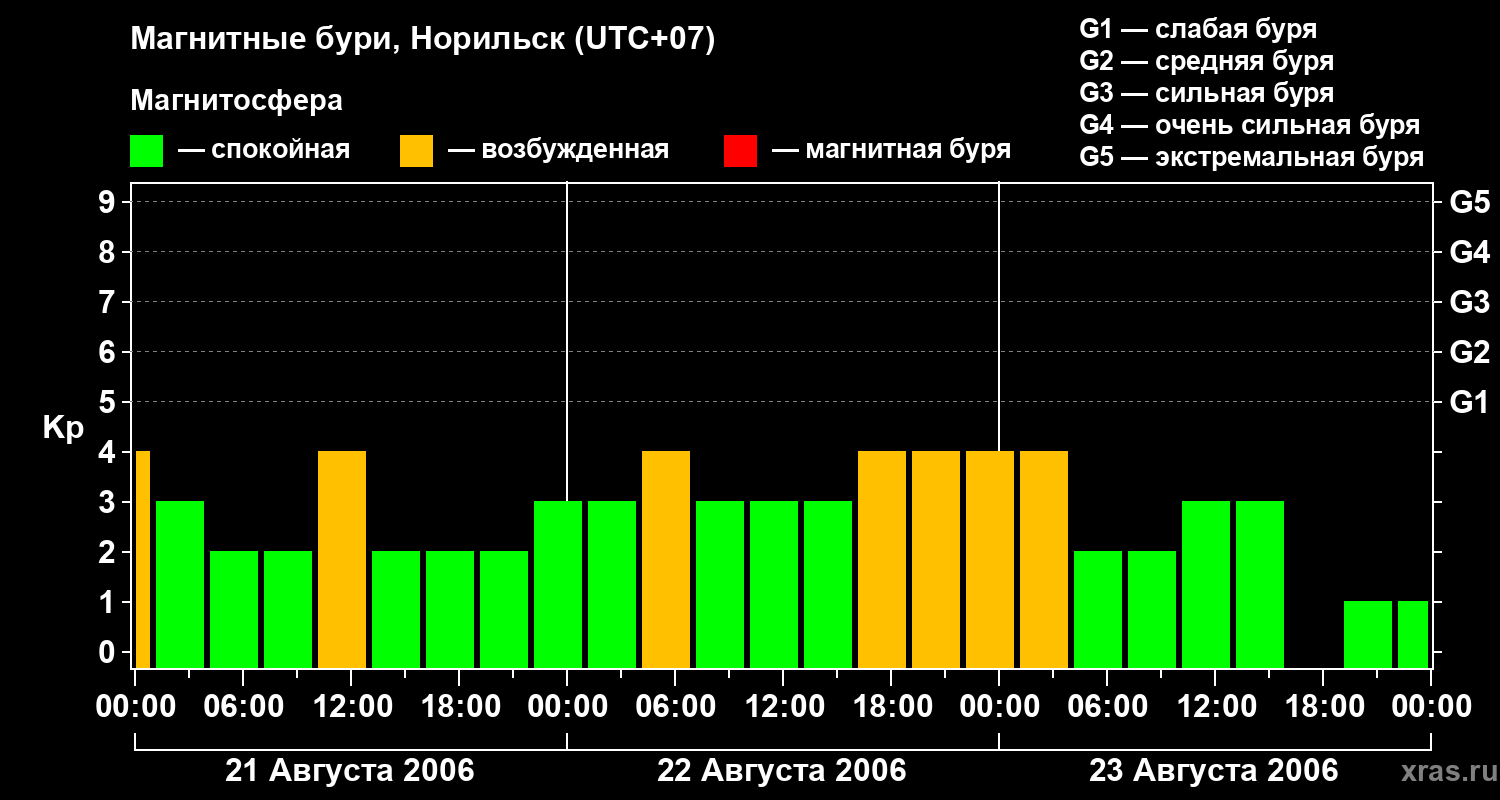Viewport: 1500px width, 800px height.
Task: Click the legend line 'G1 — слабая буря'
Action: point(1198,28)
